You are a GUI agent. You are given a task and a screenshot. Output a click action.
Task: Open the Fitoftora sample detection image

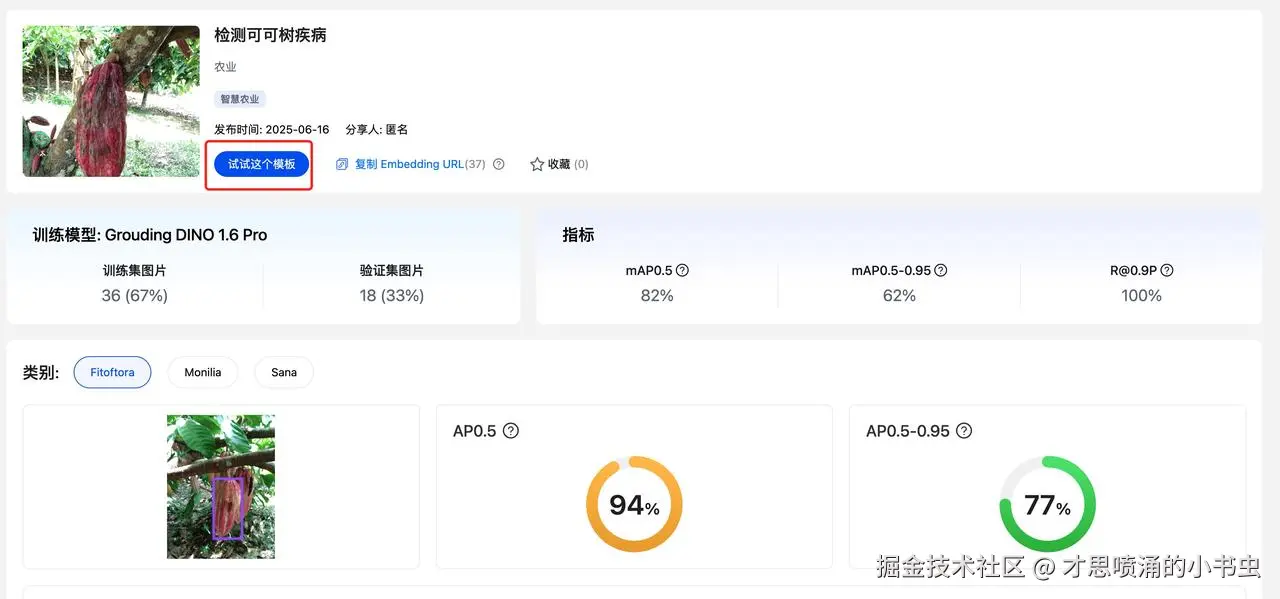point(221,486)
